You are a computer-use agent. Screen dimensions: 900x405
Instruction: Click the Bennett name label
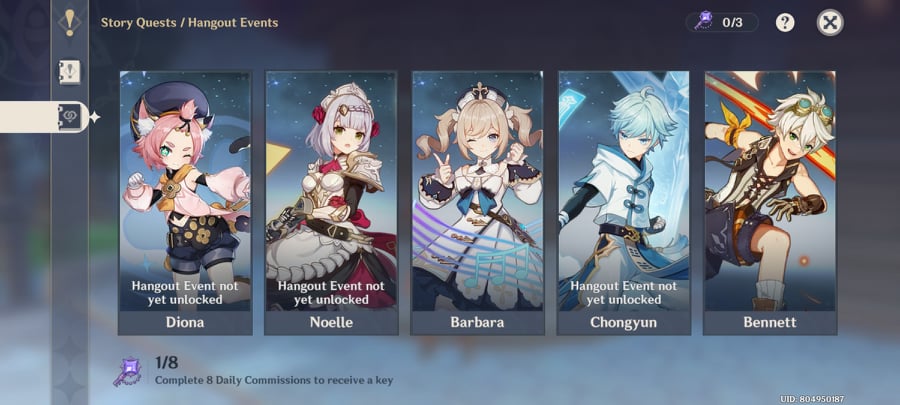pos(770,322)
